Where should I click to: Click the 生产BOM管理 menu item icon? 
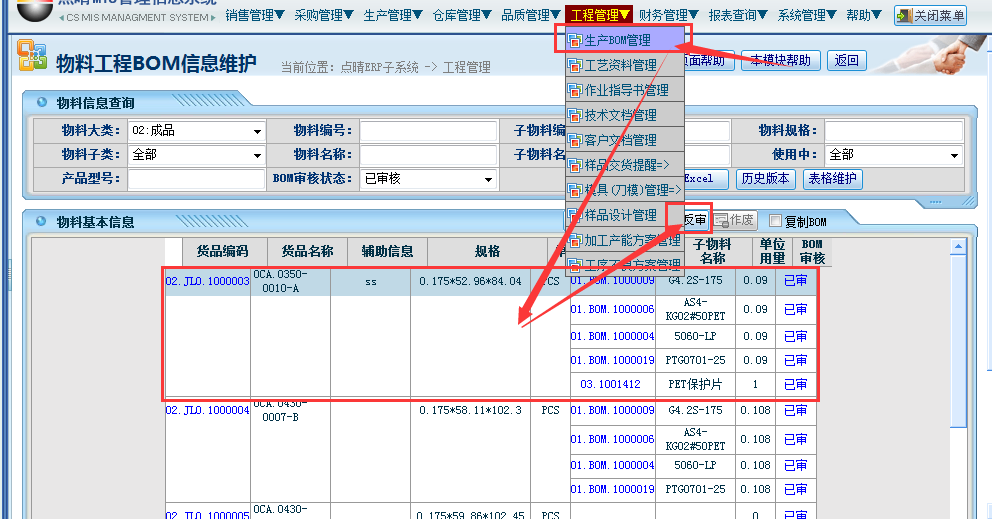pos(574,41)
